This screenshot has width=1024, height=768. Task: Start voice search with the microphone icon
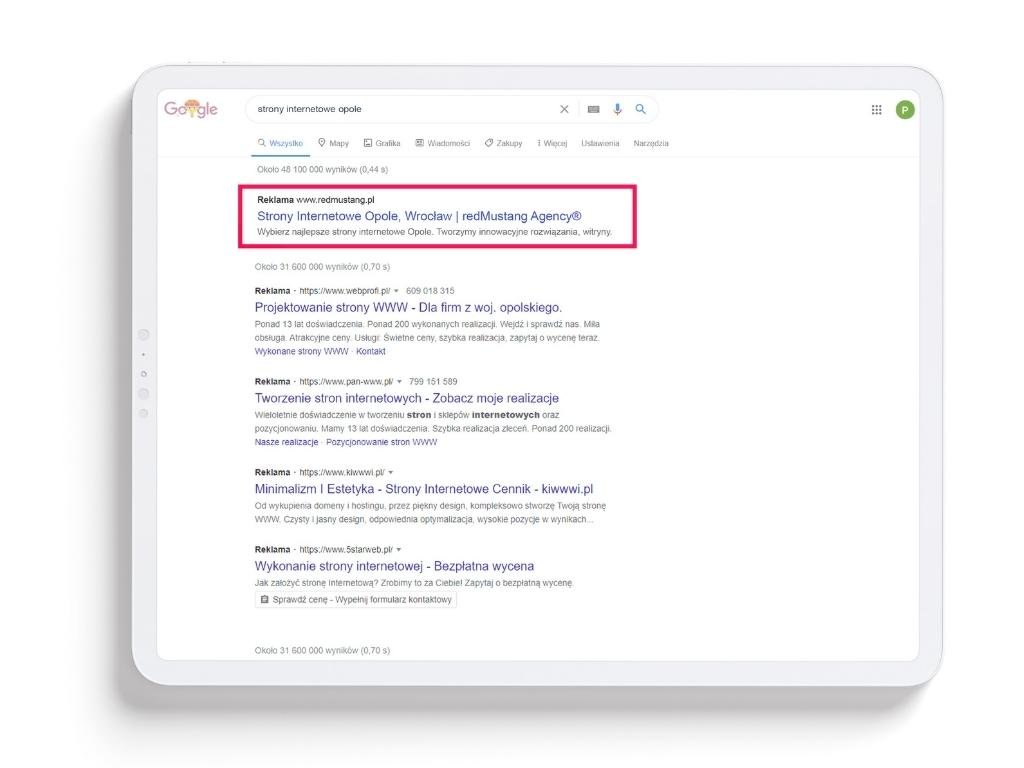click(x=617, y=109)
